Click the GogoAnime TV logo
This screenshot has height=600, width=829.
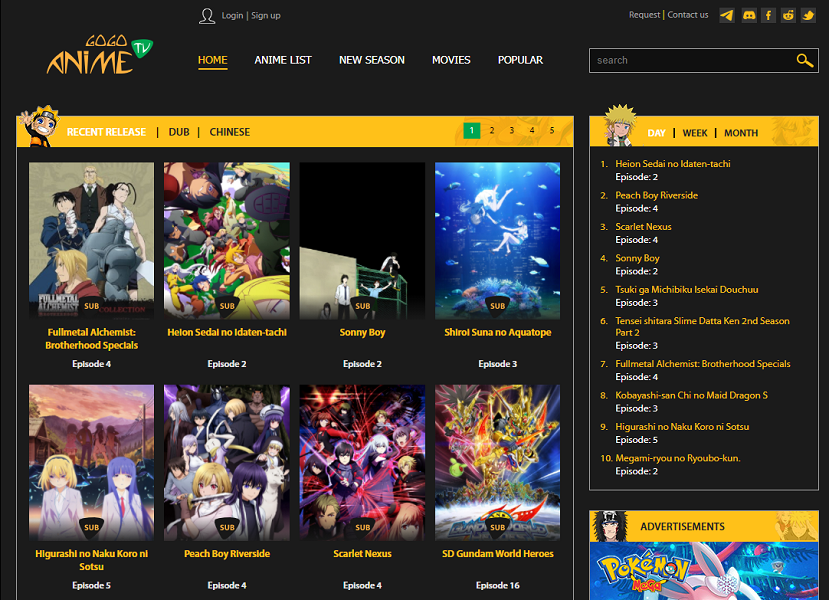pyautogui.click(x=99, y=55)
